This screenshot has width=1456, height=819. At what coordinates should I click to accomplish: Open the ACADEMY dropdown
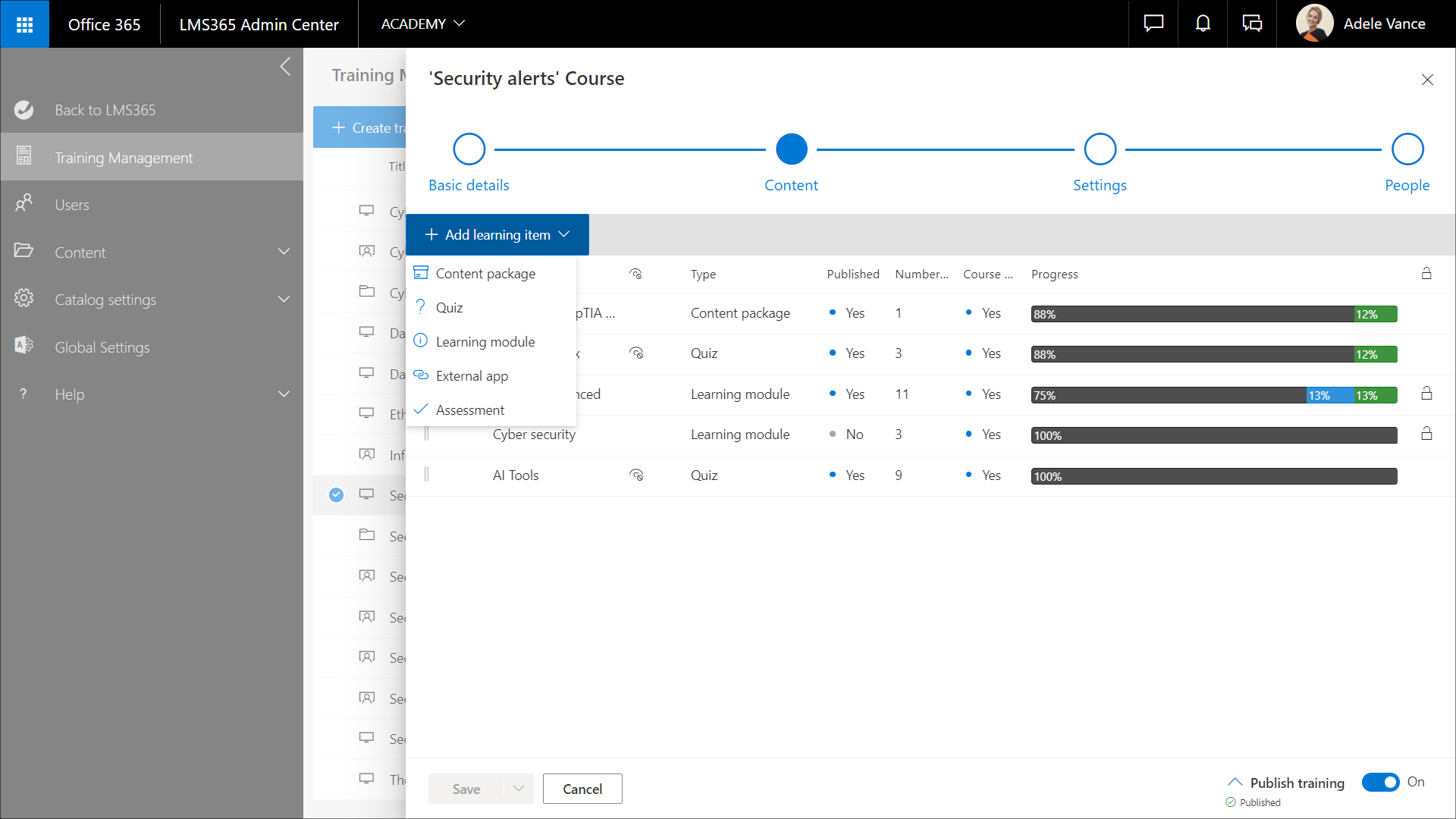[422, 24]
